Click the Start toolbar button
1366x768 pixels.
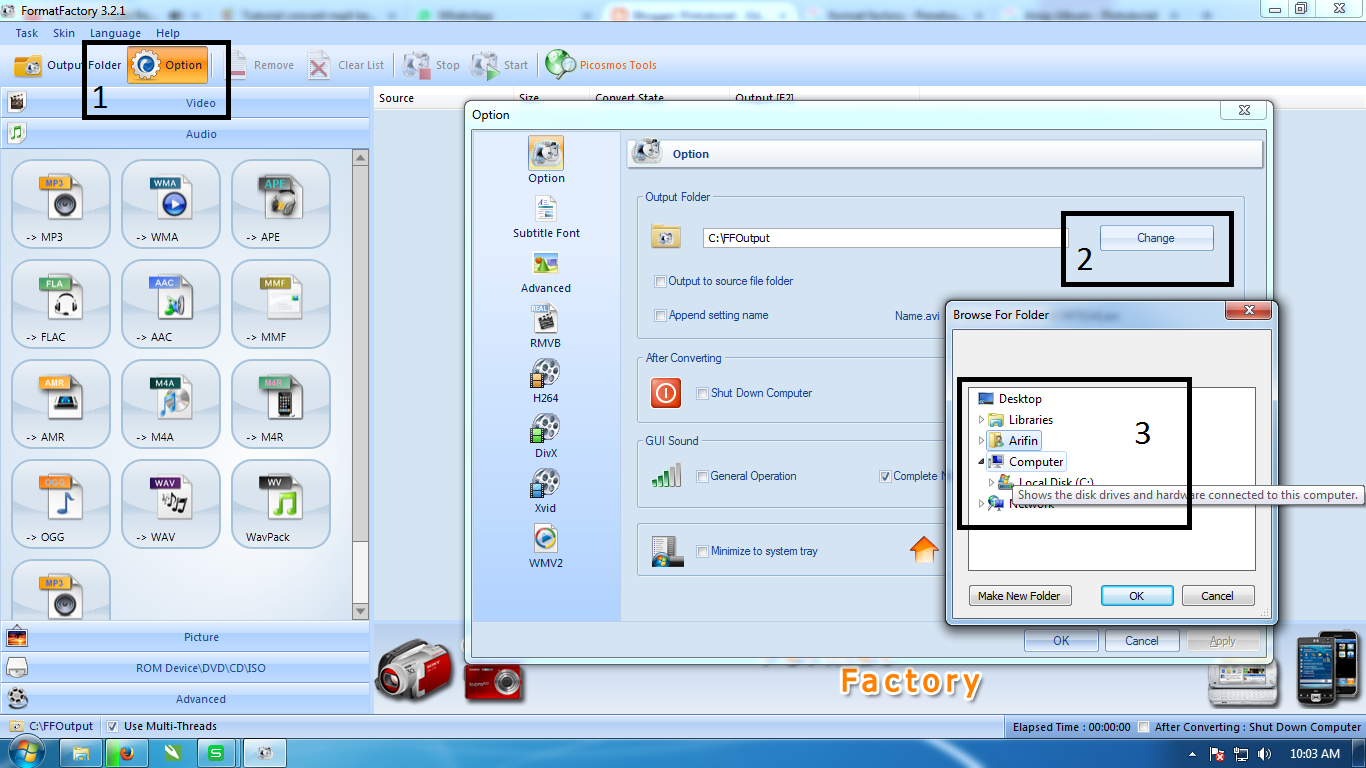point(499,65)
